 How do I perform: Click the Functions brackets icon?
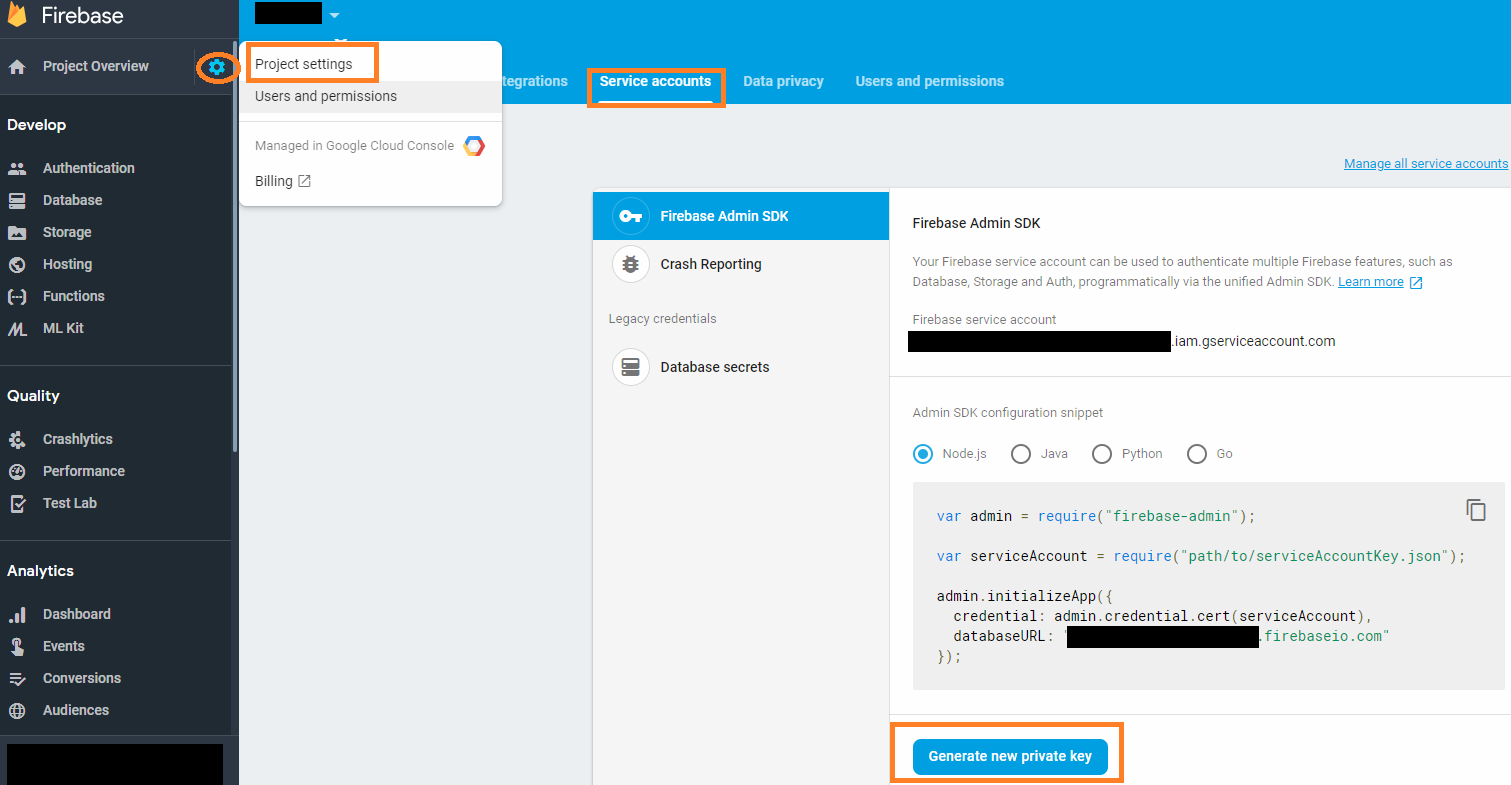point(17,296)
